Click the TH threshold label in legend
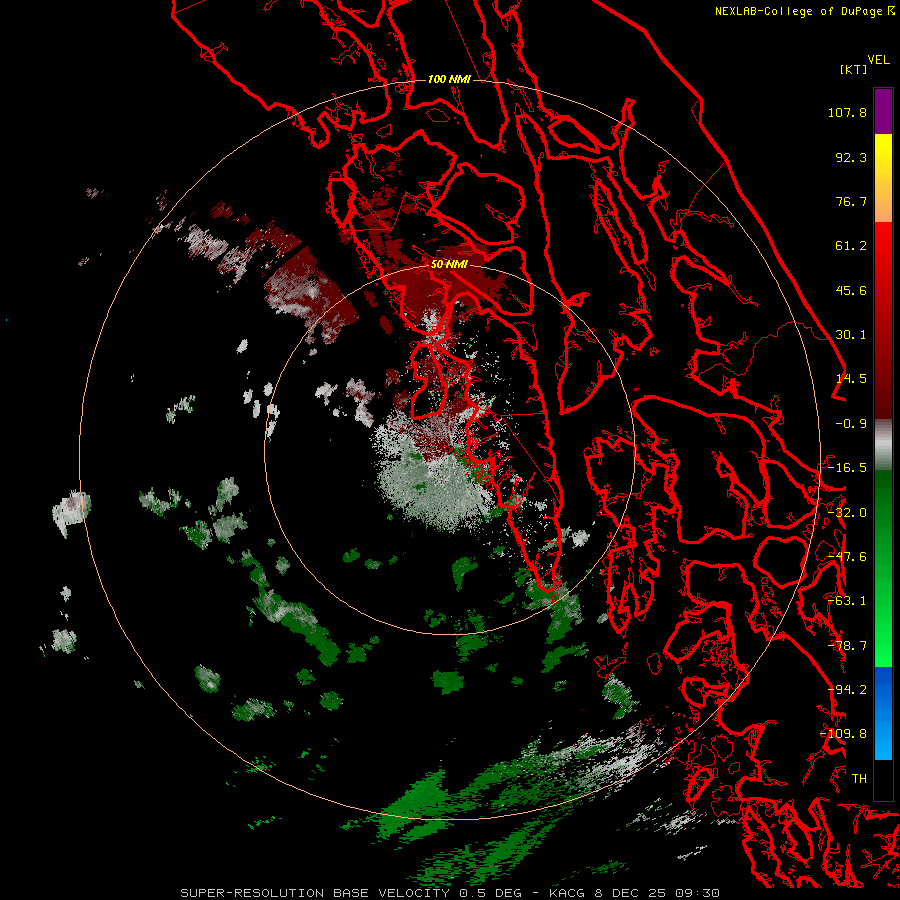The width and height of the screenshot is (900, 900). [859, 779]
